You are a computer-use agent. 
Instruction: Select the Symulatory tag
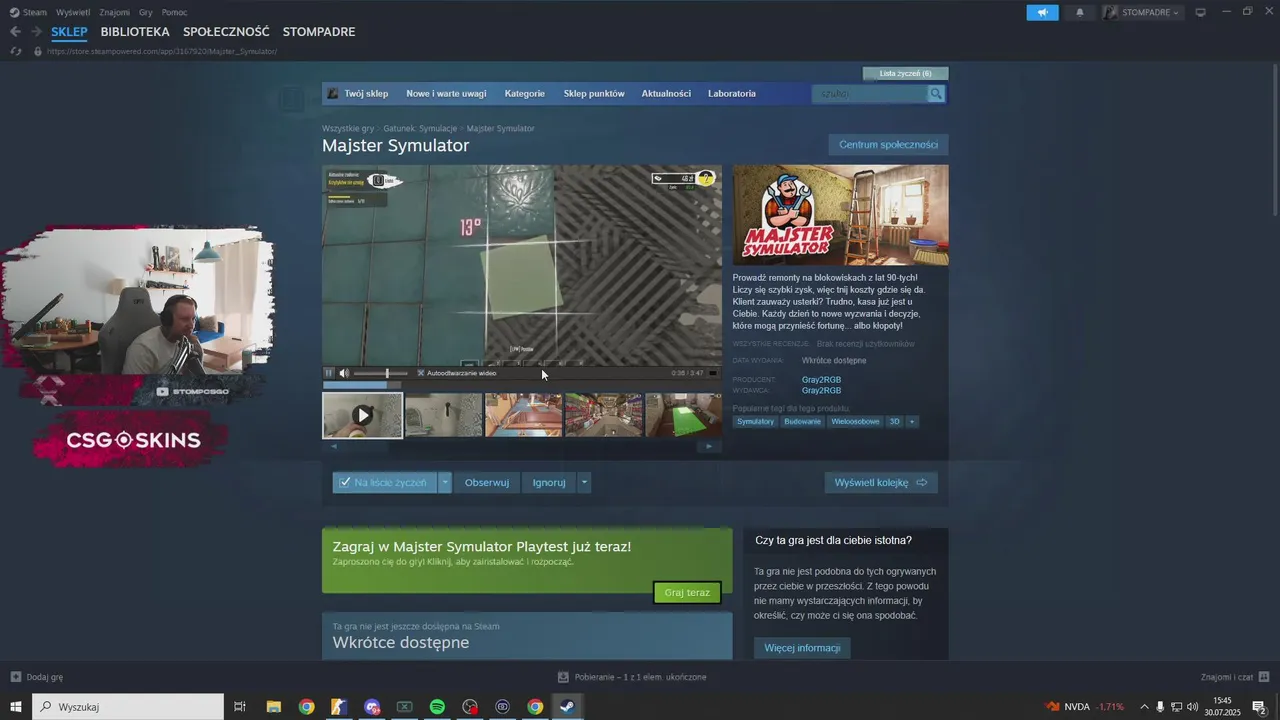click(756, 422)
